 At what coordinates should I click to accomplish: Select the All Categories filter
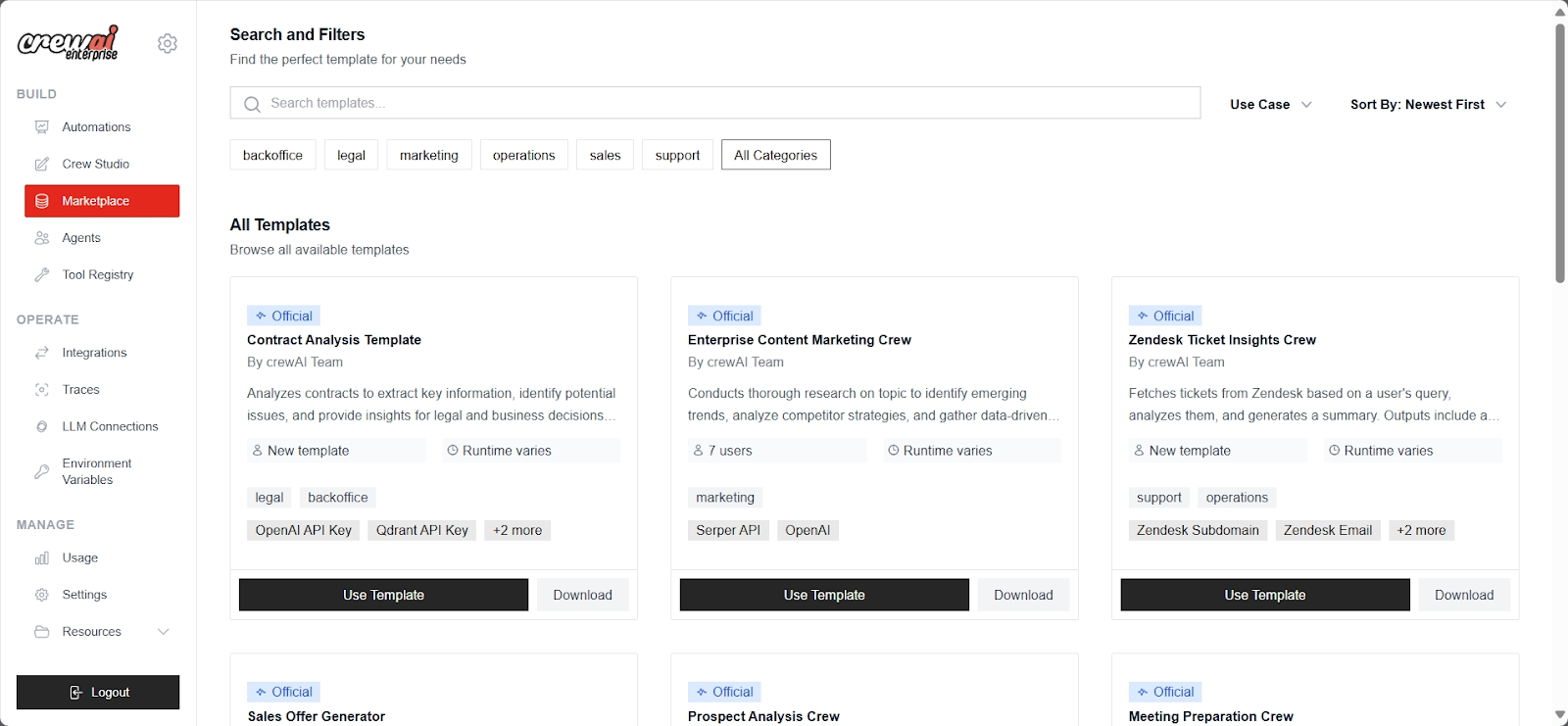point(776,155)
